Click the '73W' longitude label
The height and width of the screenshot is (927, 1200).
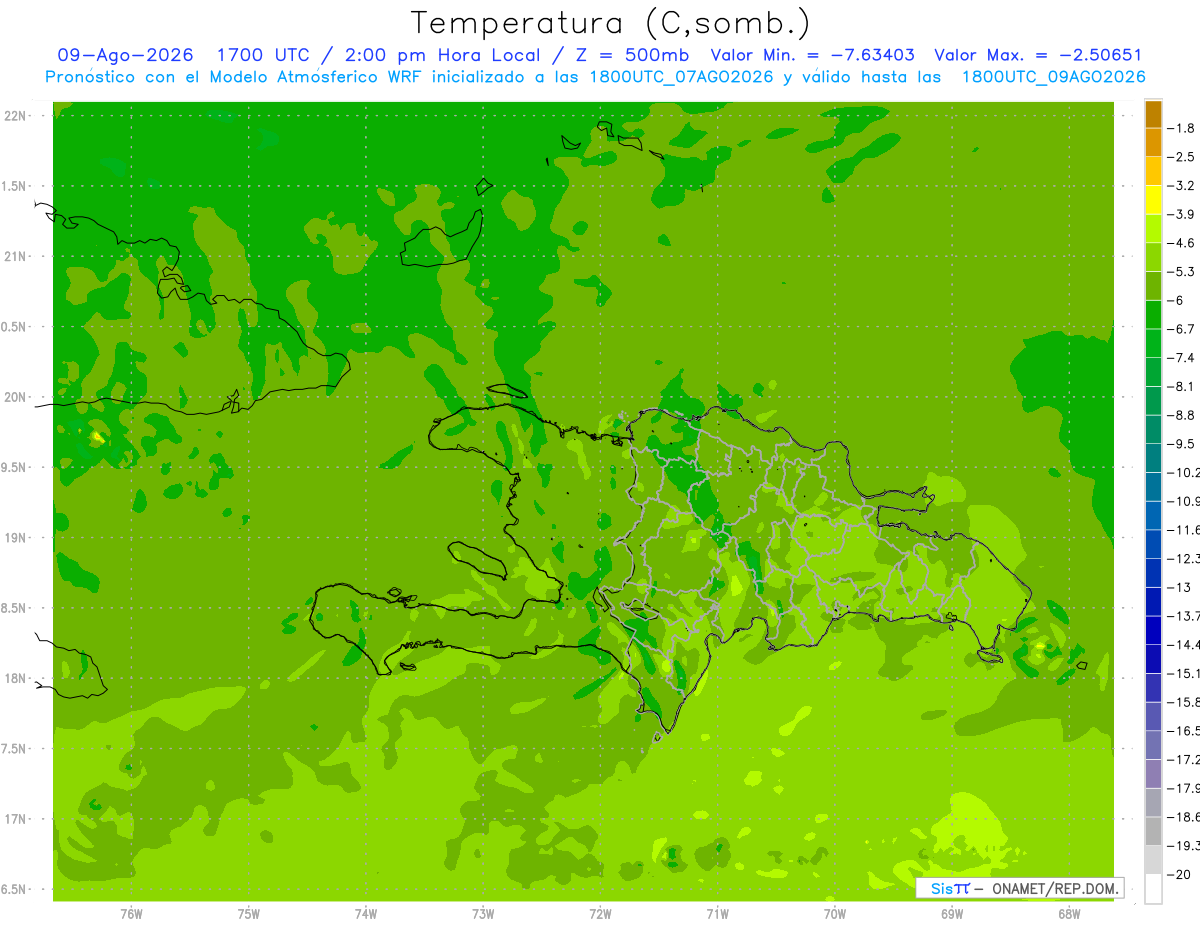(x=483, y=913)
